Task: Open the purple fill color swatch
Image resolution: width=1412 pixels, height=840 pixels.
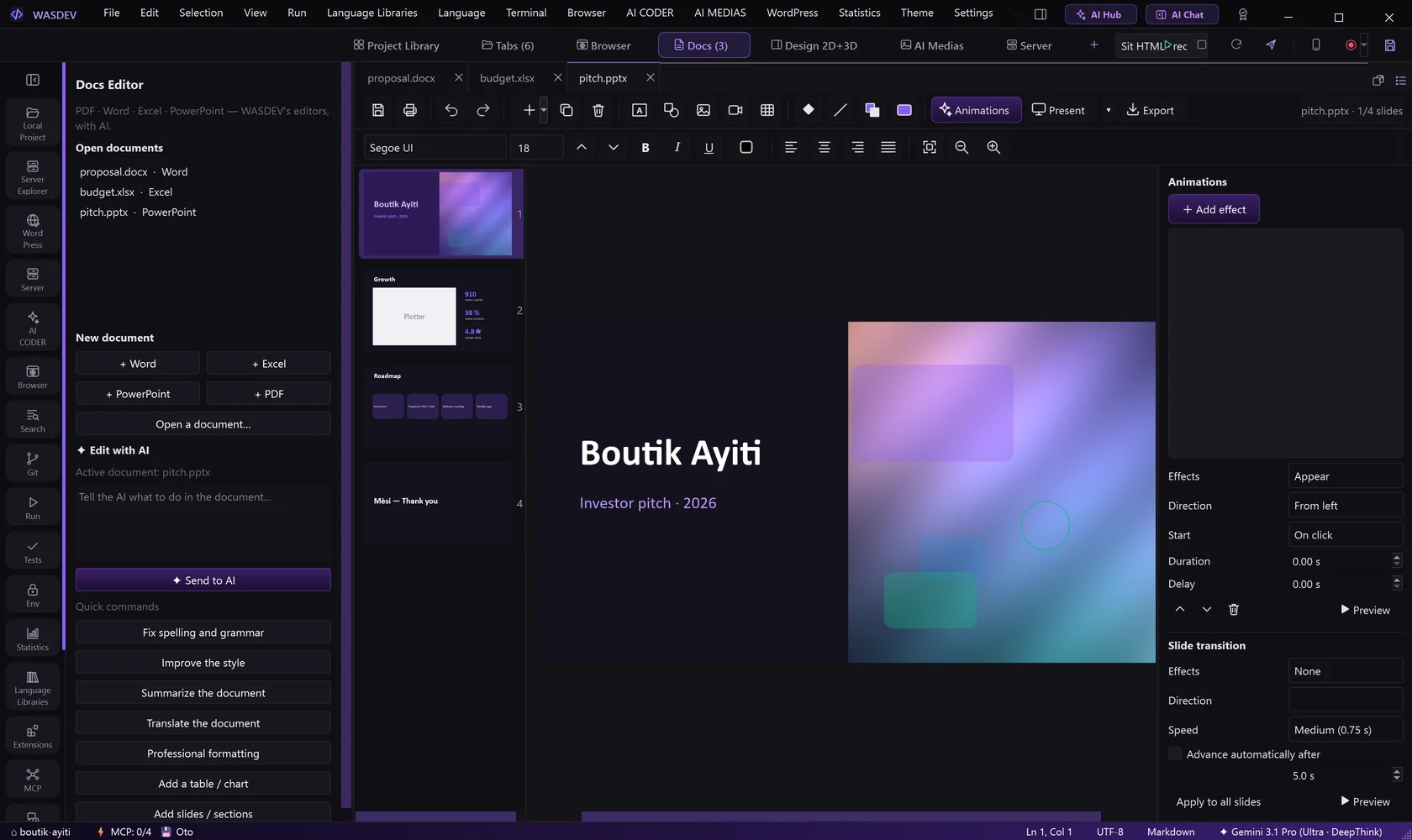Action: 904,110
